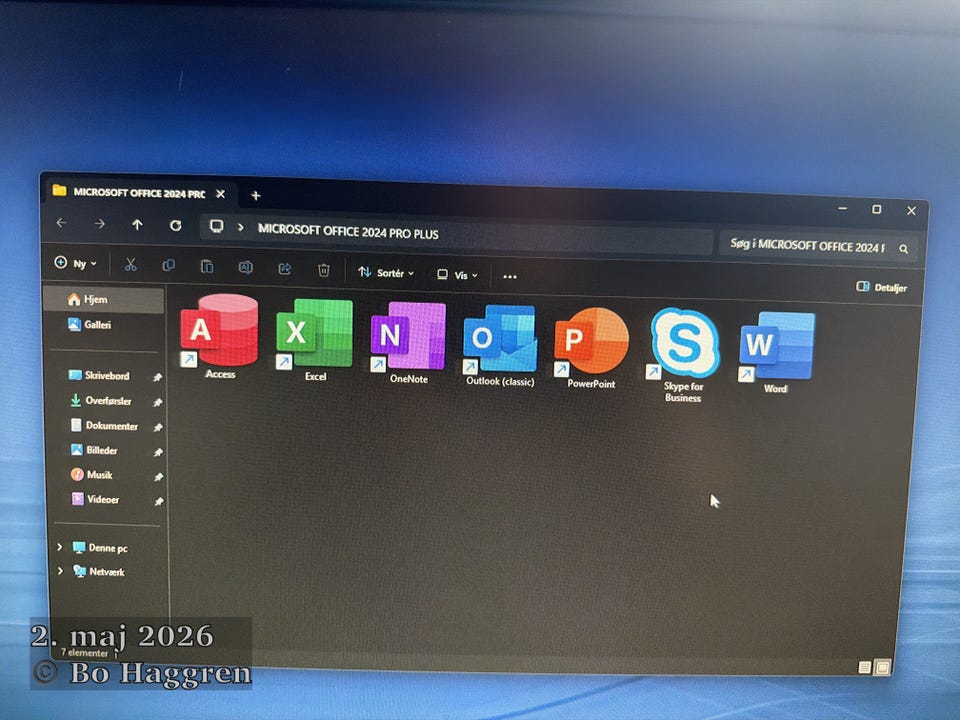
Task: Click the pin icon beside Videoer
Action: tap(159, 501)
